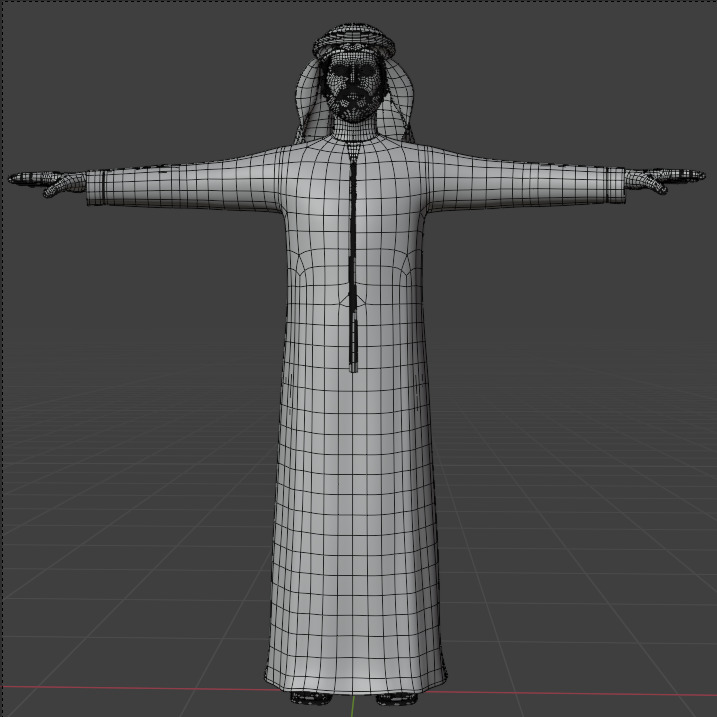Viewport: 717px width, 717px height.
Task: Select the sleeve cuff near the left-edge hand
Action: (96, 188)
